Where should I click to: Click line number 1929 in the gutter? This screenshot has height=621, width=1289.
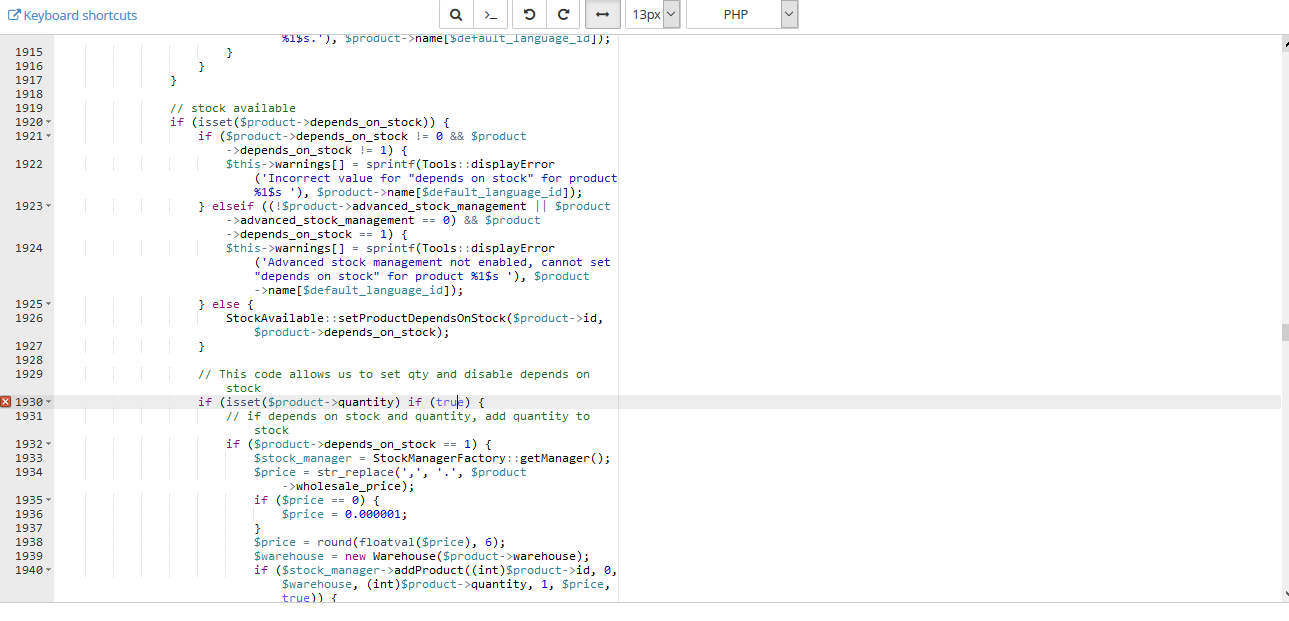coord(29,374)
